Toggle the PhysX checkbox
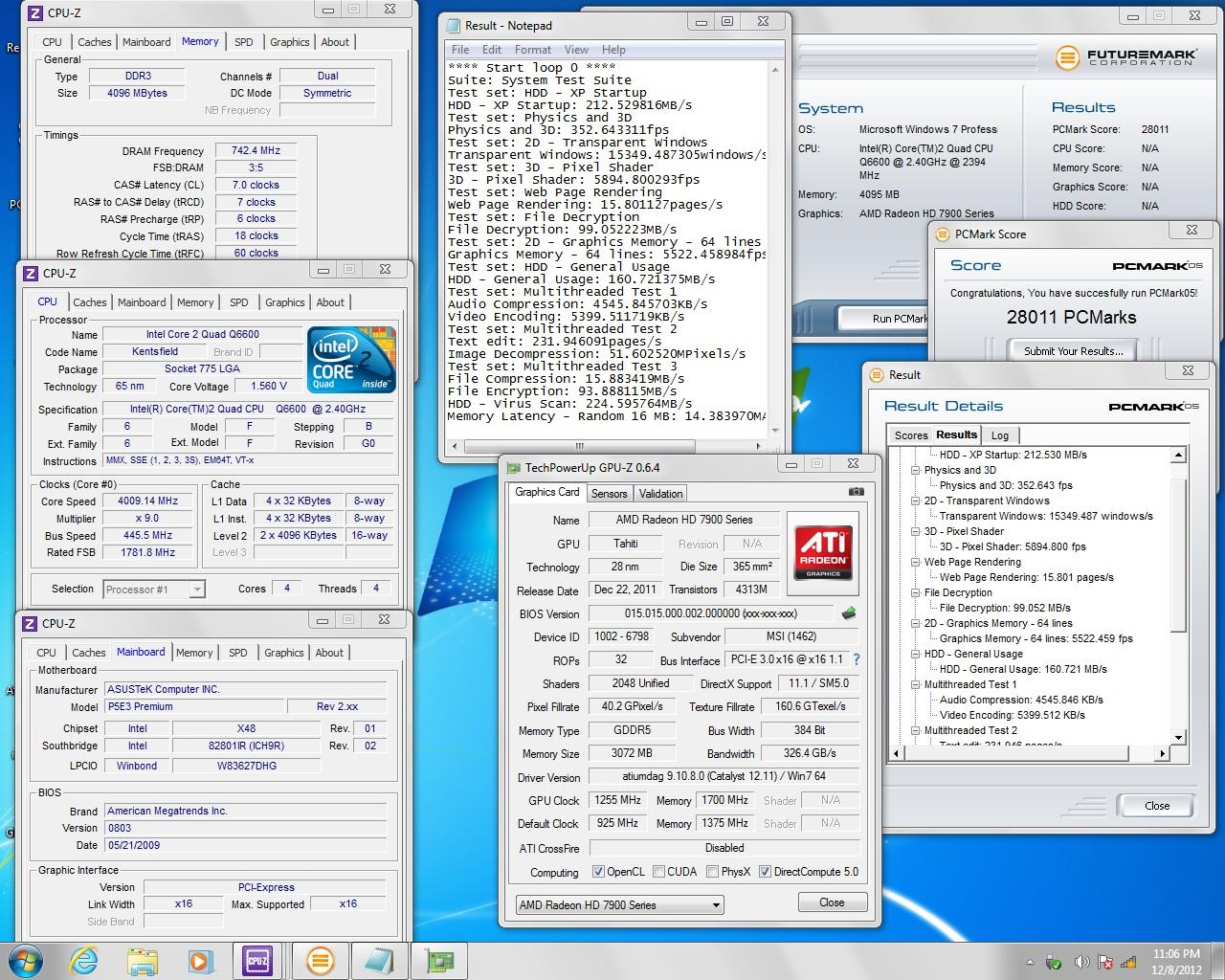 click(712, 872)
